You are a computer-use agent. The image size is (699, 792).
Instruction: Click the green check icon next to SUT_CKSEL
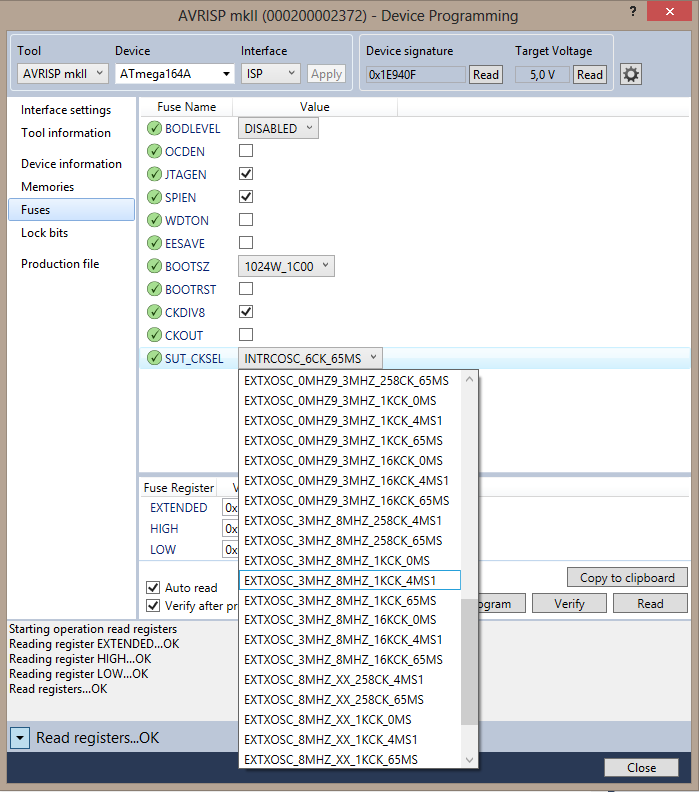tap(154, 358)
